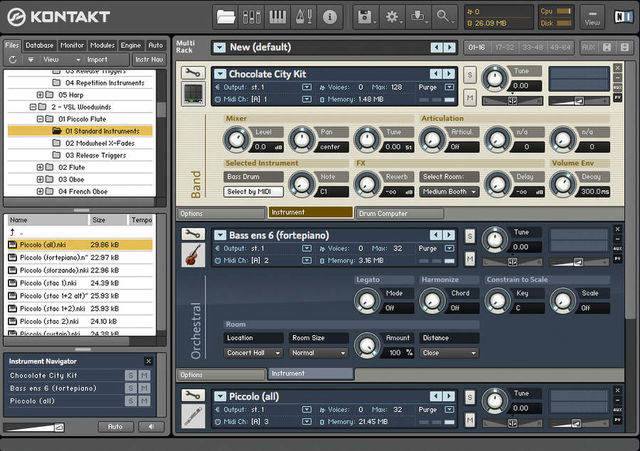The image size is (640, 451).
Task: Click the flute icon of Piccolo (all)
Action: (193, 416)
